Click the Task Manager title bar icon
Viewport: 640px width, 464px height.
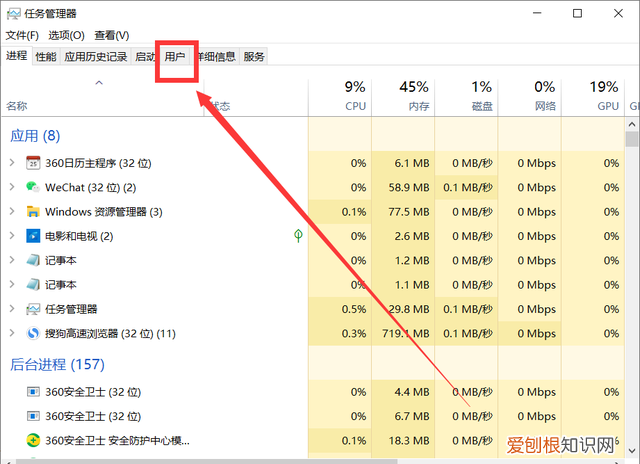[x=14, y=14]
